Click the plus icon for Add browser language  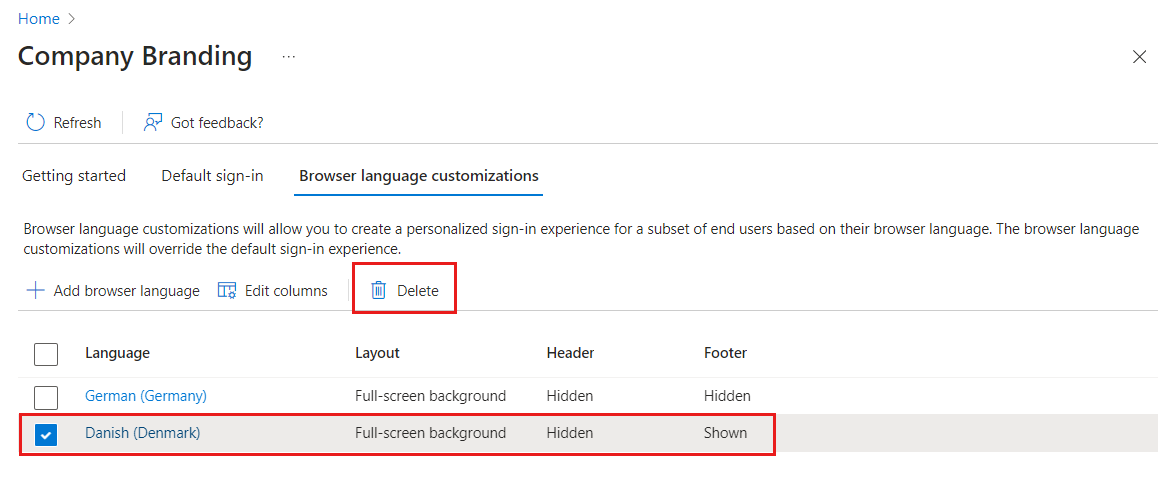pyautogui.click(x=35, y=291)
